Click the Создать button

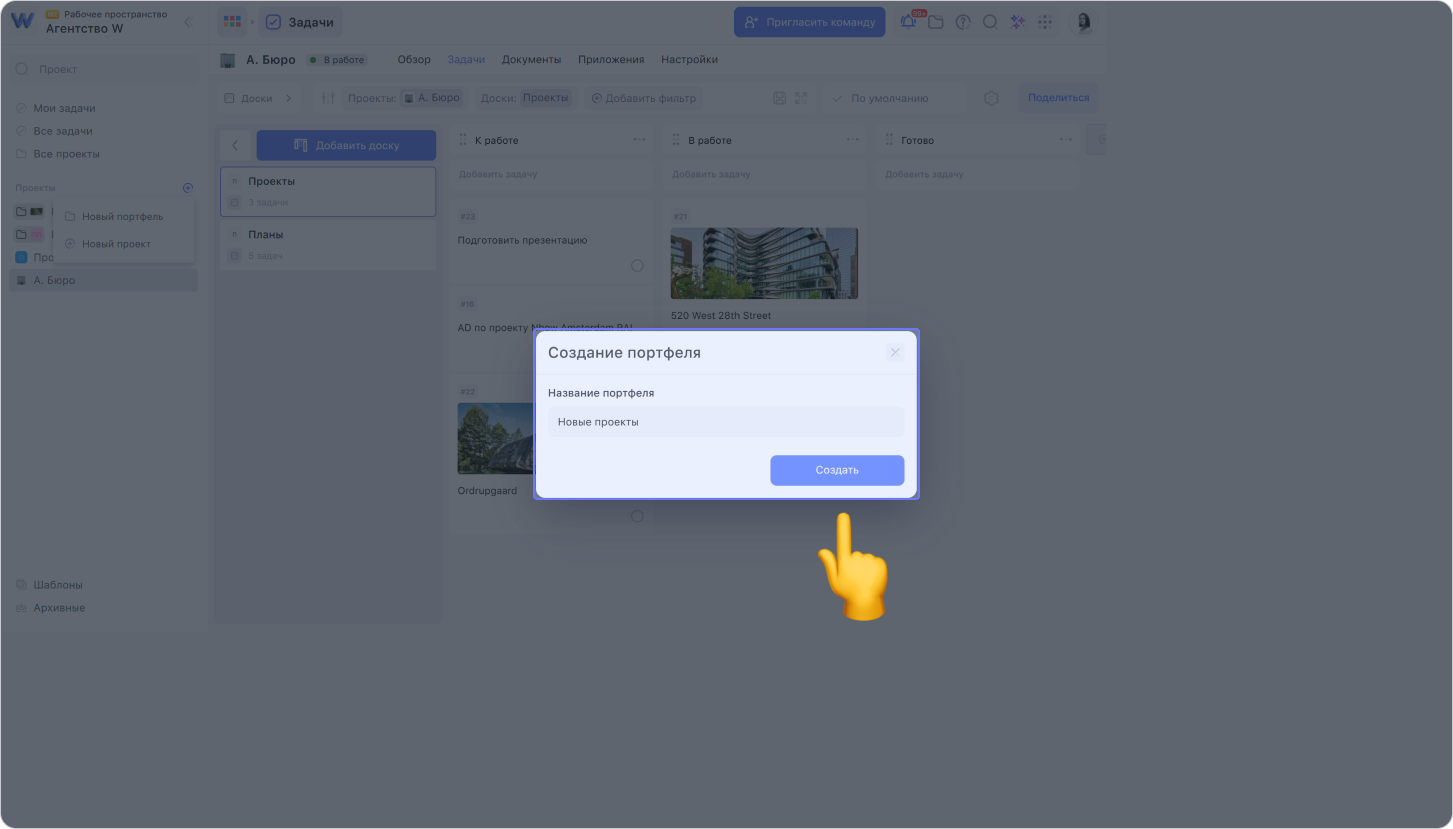(837, 470)
